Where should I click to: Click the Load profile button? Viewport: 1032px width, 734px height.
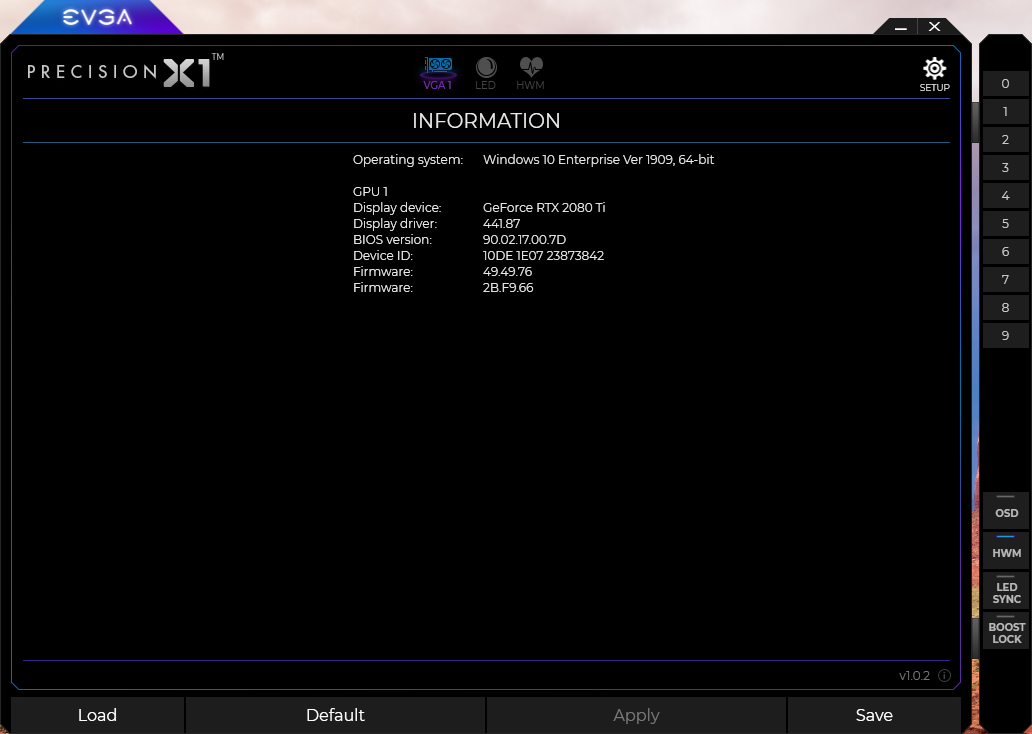coord(97,715)
